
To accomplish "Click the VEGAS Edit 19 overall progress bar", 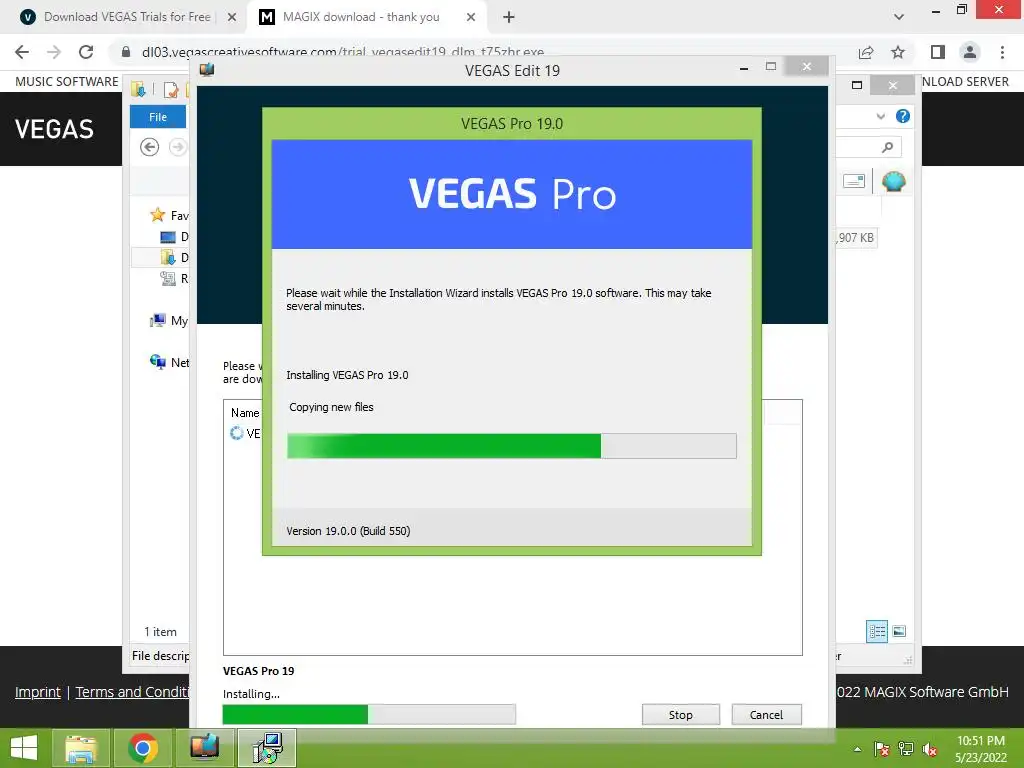I will tap(369, 714).
